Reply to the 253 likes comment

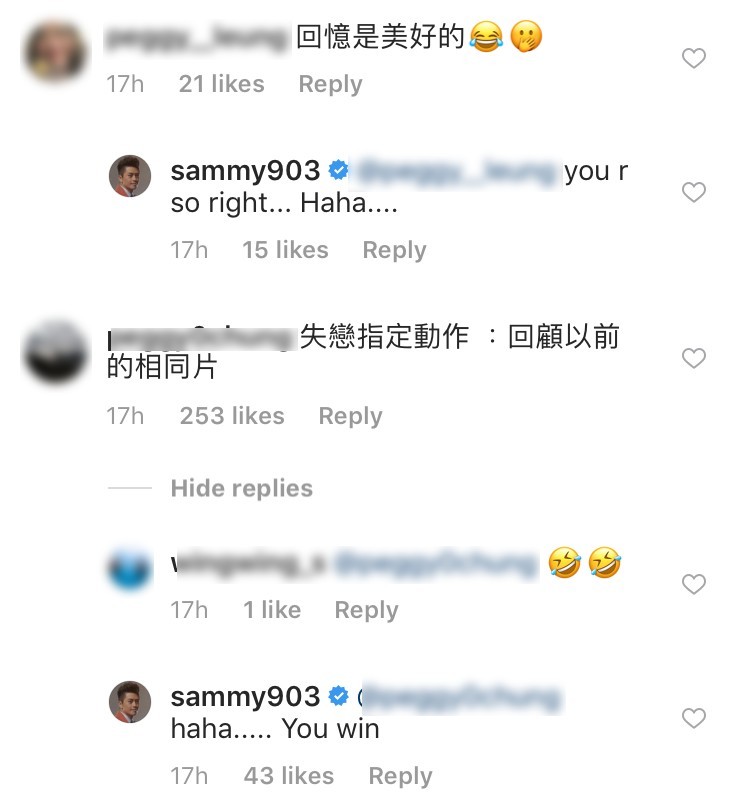[350, 416]
